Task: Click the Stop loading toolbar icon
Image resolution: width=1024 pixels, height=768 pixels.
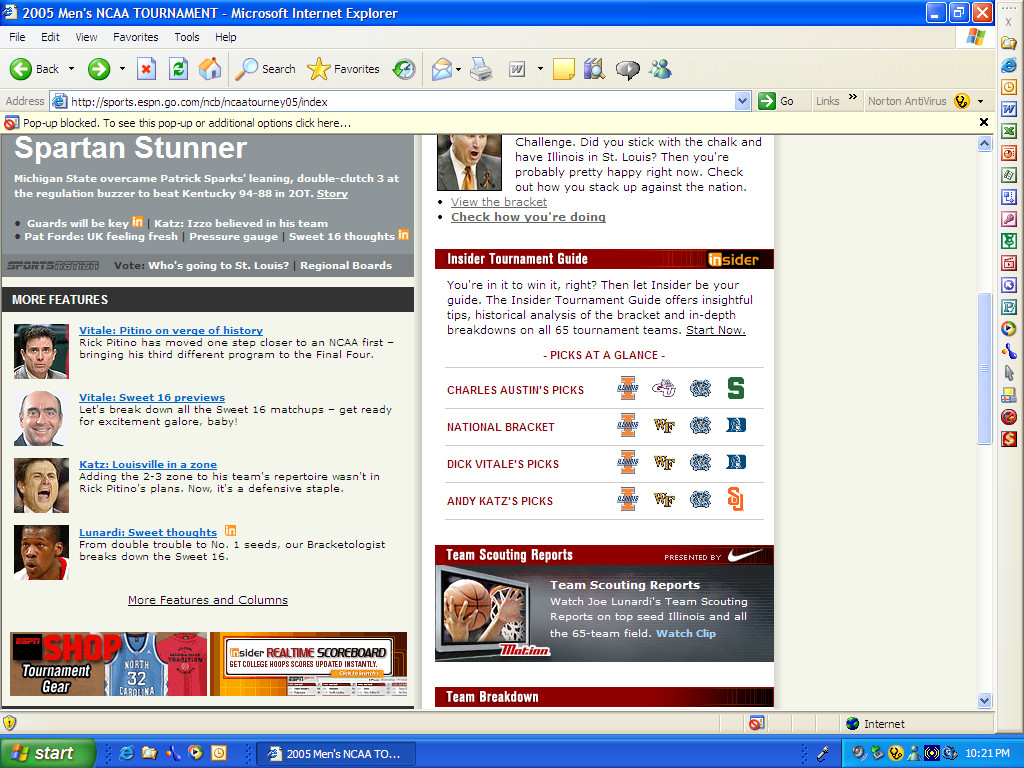Action: (x=146, y=69)
